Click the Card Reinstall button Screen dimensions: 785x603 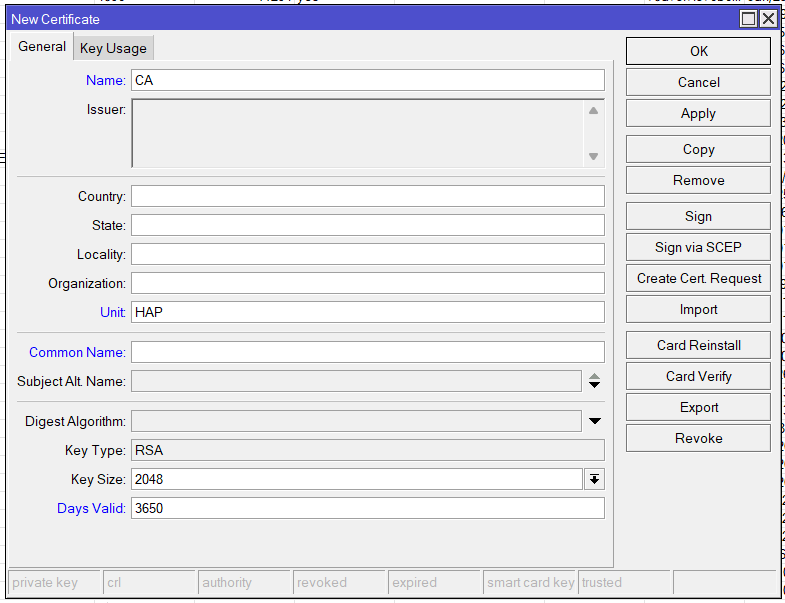click(x=698, y=346)
